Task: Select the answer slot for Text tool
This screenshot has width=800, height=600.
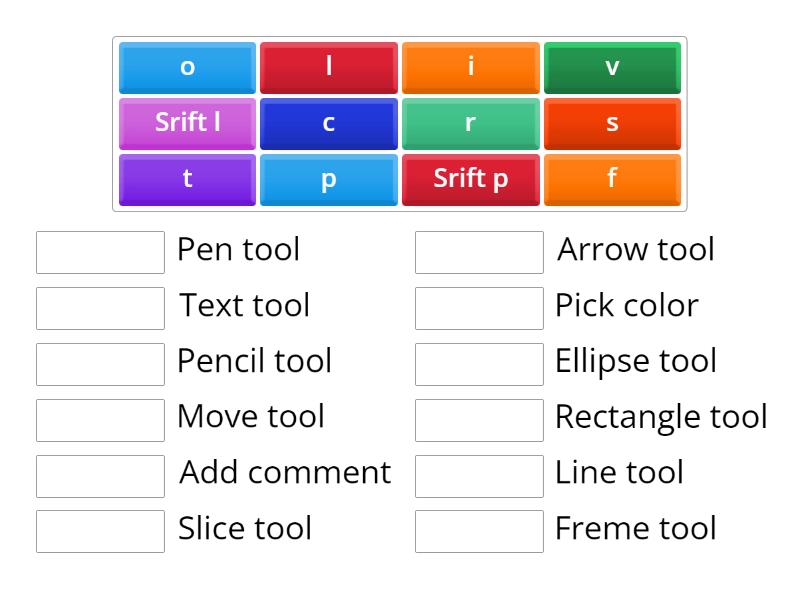Action: (99, 306)
